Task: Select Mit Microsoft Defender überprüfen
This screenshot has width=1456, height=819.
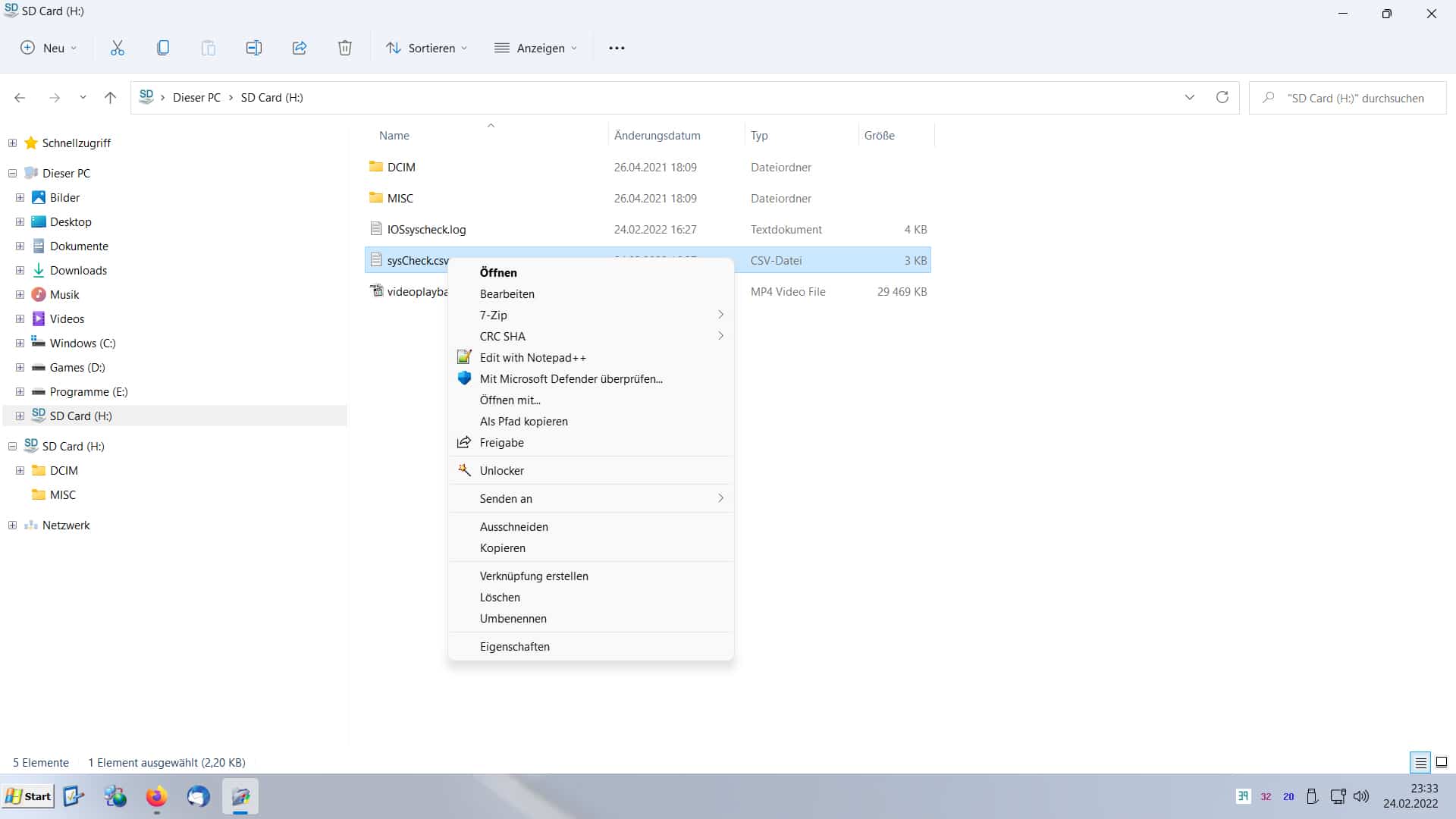Action: pyautogui.click(x=591, y=378)
